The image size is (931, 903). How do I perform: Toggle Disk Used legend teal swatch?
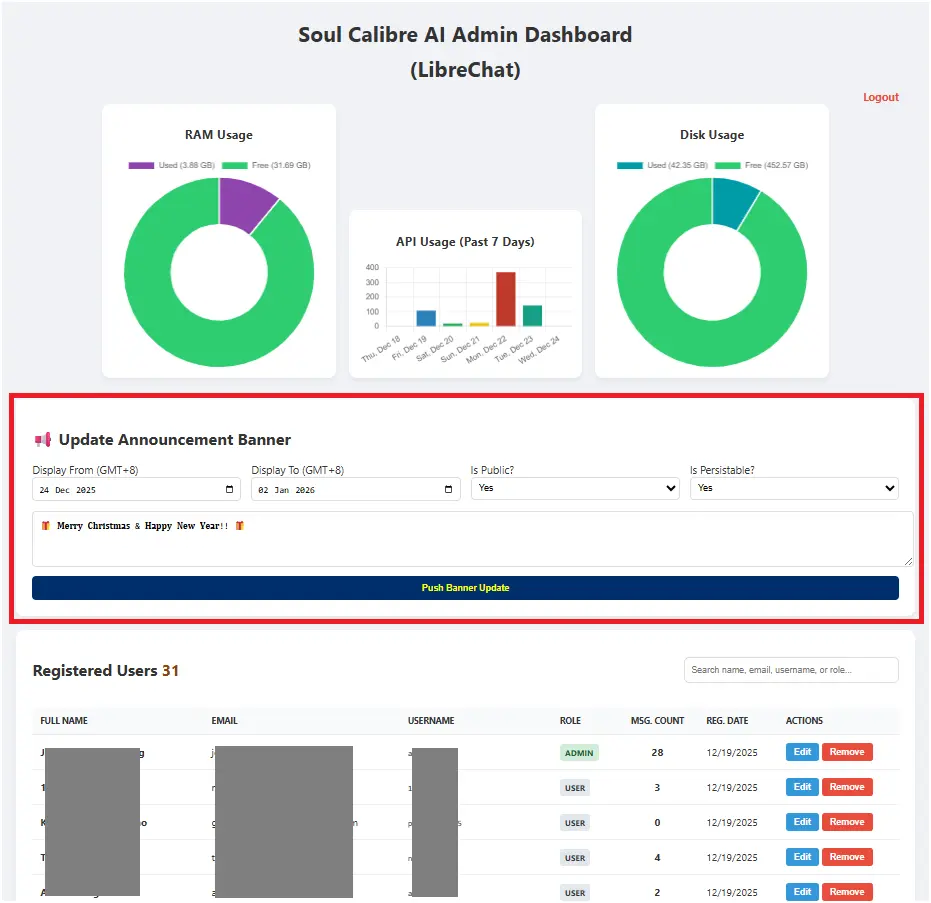point(630,165)
